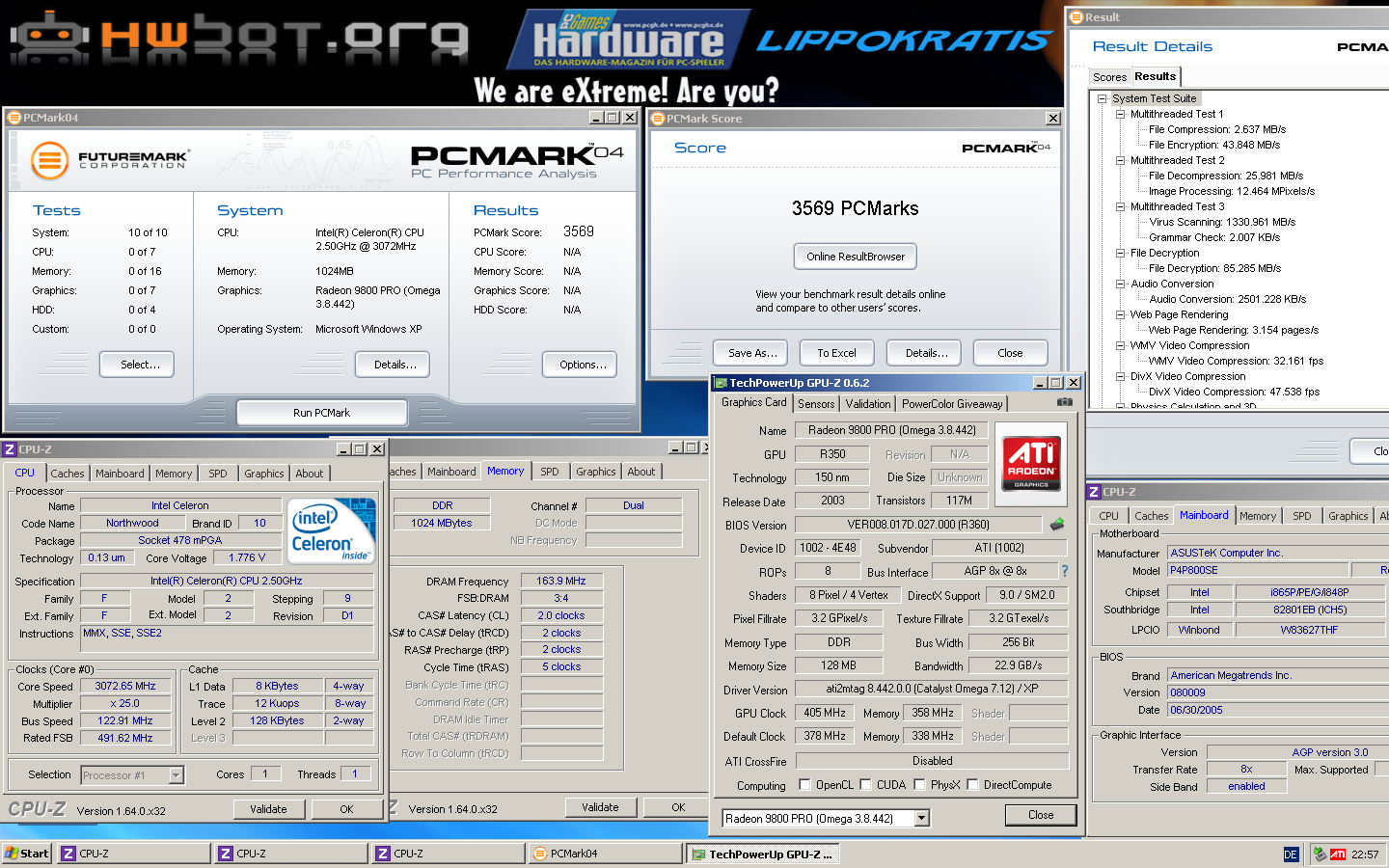Viewport: 1389px width, 868px height.
Task: Open the SPD tab in the CPU-Z window showing DRAM Frequency
Action: (x=550, y=472)
